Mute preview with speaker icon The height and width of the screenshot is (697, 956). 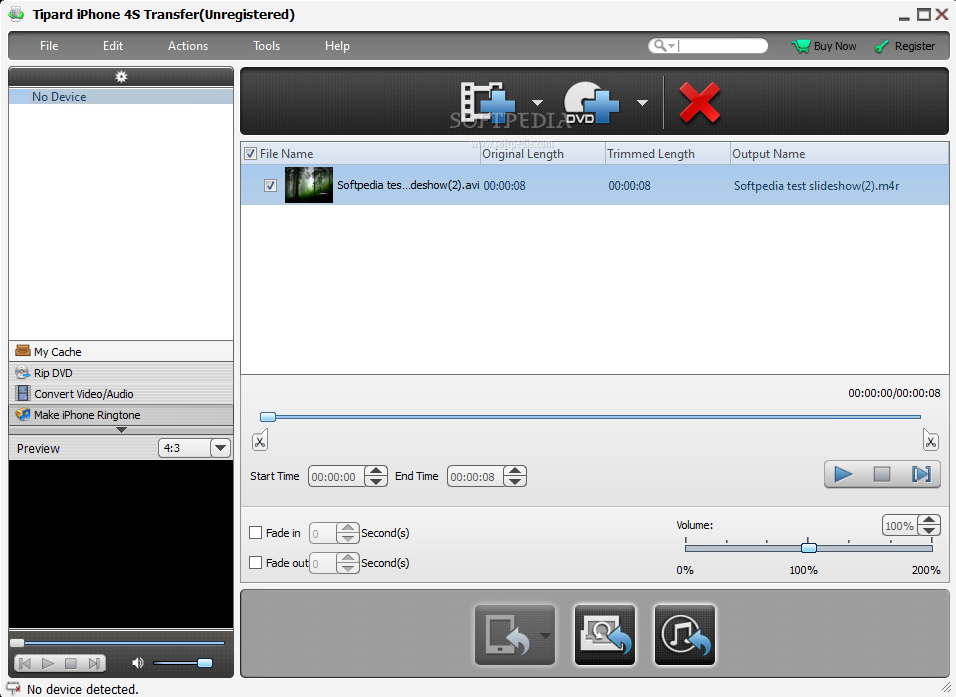click(138, 663)
